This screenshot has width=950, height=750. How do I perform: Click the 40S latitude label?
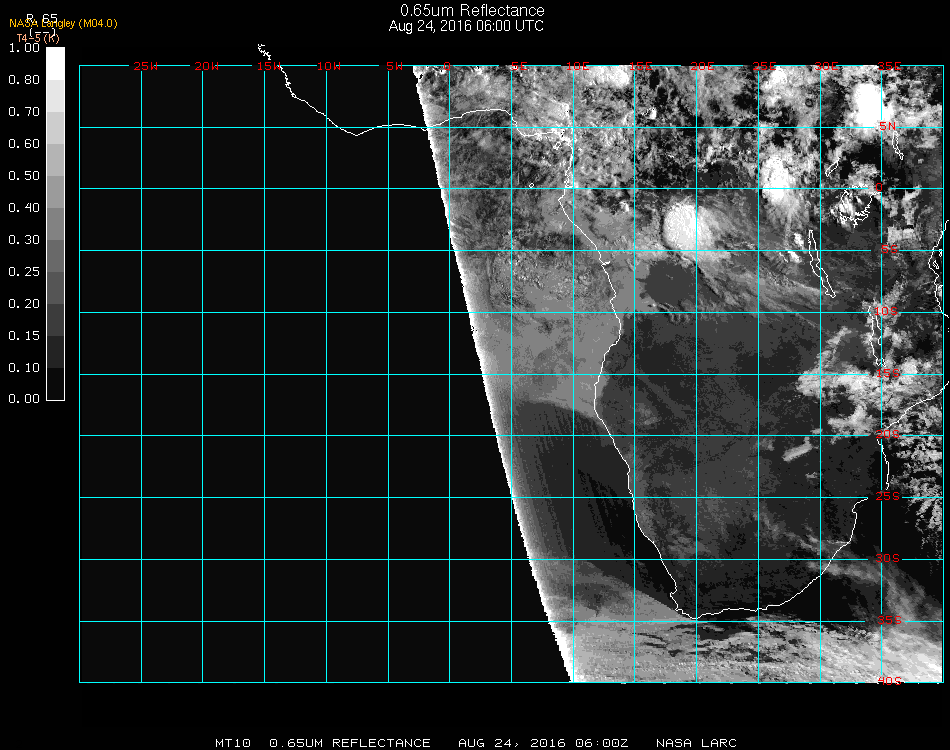[888, 681]
